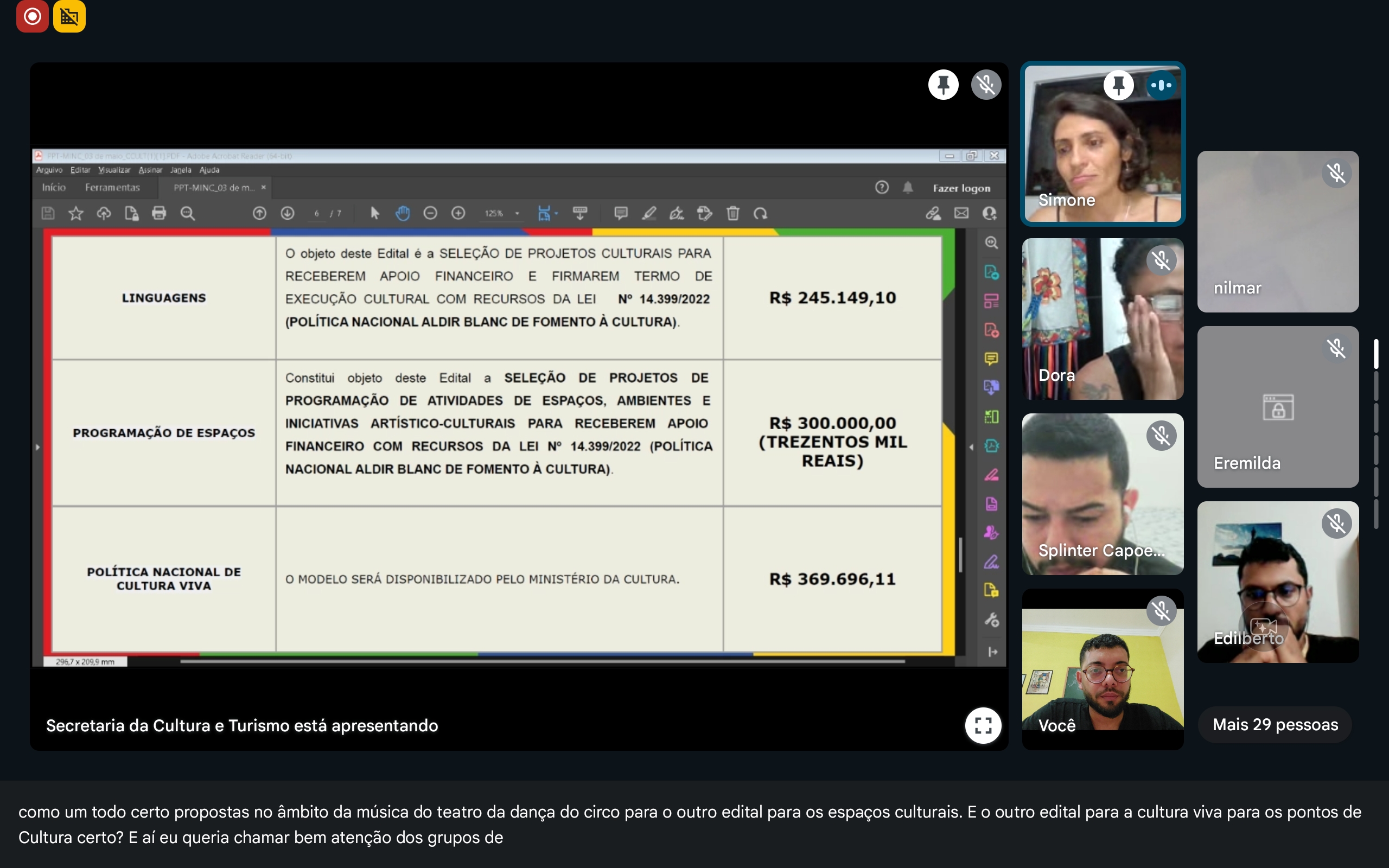Click the PDF horizontal scrollbar

point(542,661)
